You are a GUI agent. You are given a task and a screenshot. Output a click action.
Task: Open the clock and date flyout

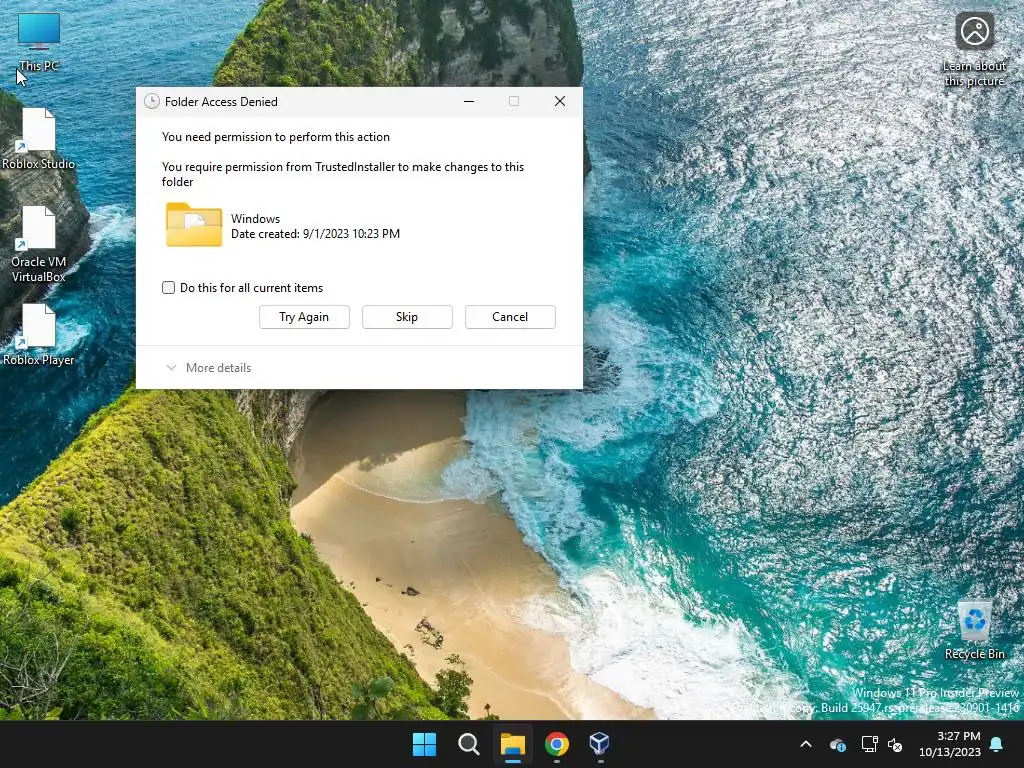tap(950, 744)
